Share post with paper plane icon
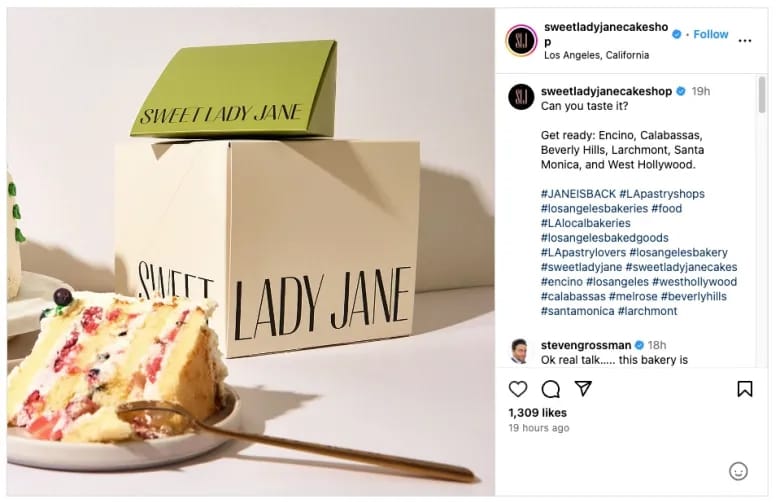The height and width of the screenshot is (503, 780). click(583, 389)
